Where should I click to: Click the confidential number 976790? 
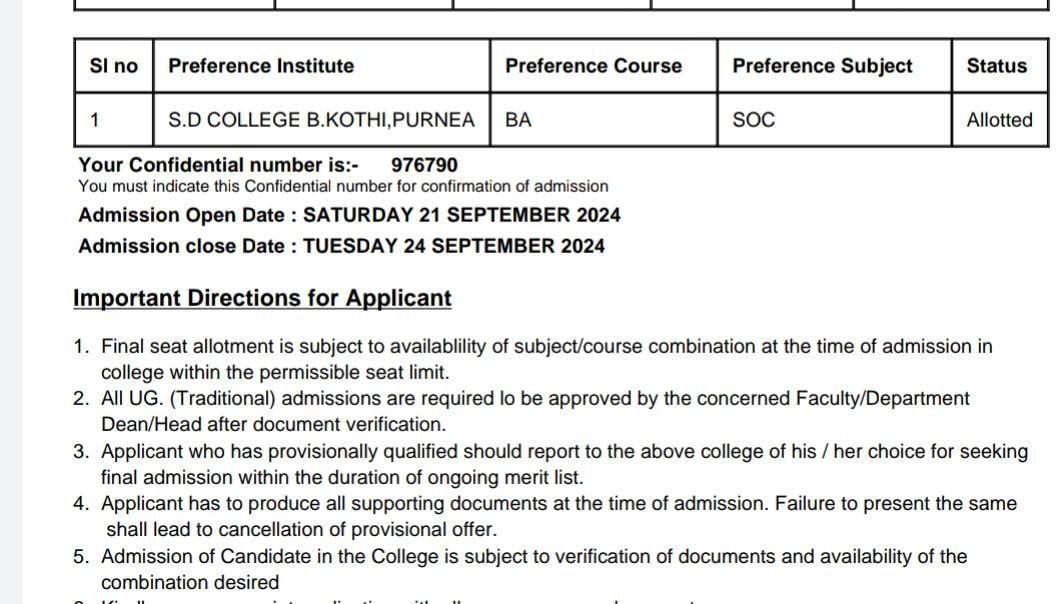point(425,165)
